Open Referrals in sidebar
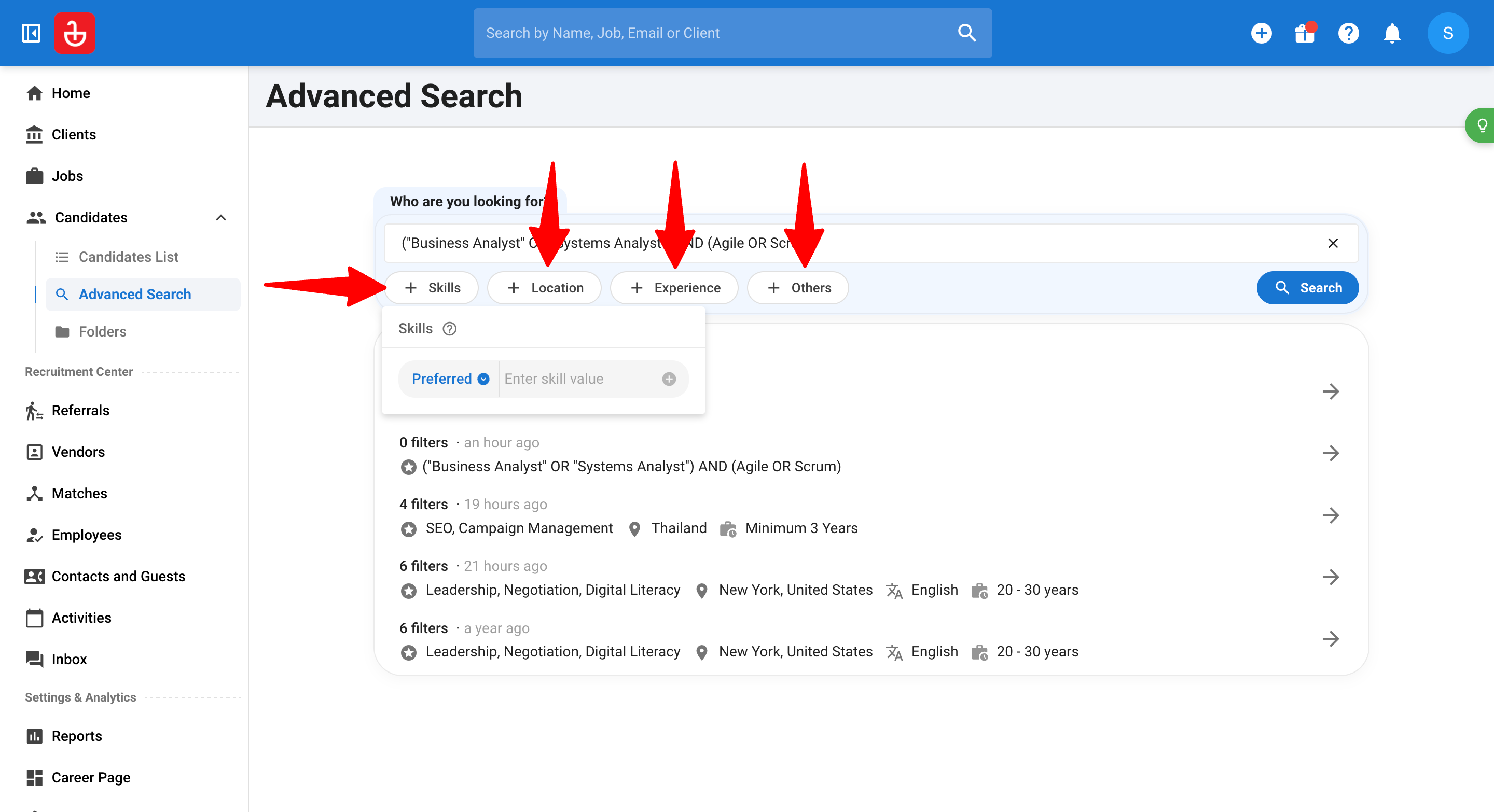Image resolution: width=1494 pixels, height=812 pixels. [80, 410]
